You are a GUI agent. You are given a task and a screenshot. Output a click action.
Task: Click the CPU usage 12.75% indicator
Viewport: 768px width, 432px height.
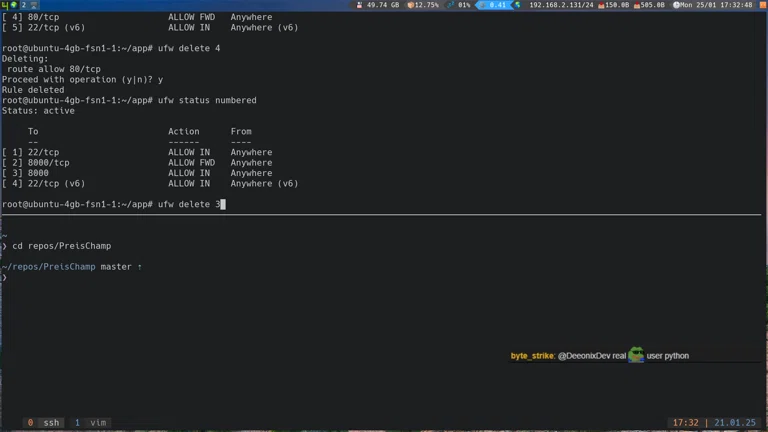coord(423,5)
